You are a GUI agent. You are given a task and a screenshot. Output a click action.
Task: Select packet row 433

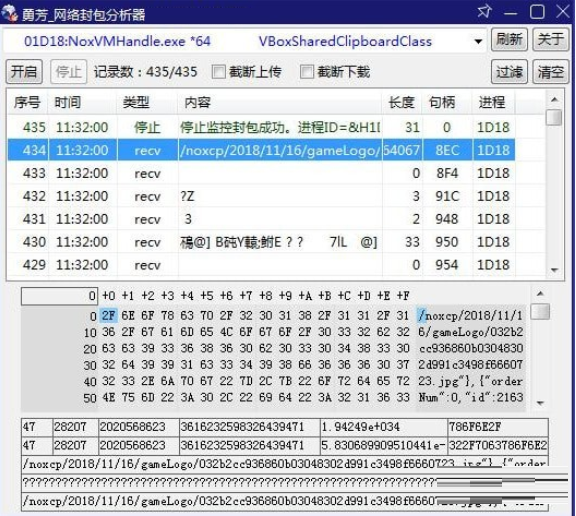[x=261, y=173]
